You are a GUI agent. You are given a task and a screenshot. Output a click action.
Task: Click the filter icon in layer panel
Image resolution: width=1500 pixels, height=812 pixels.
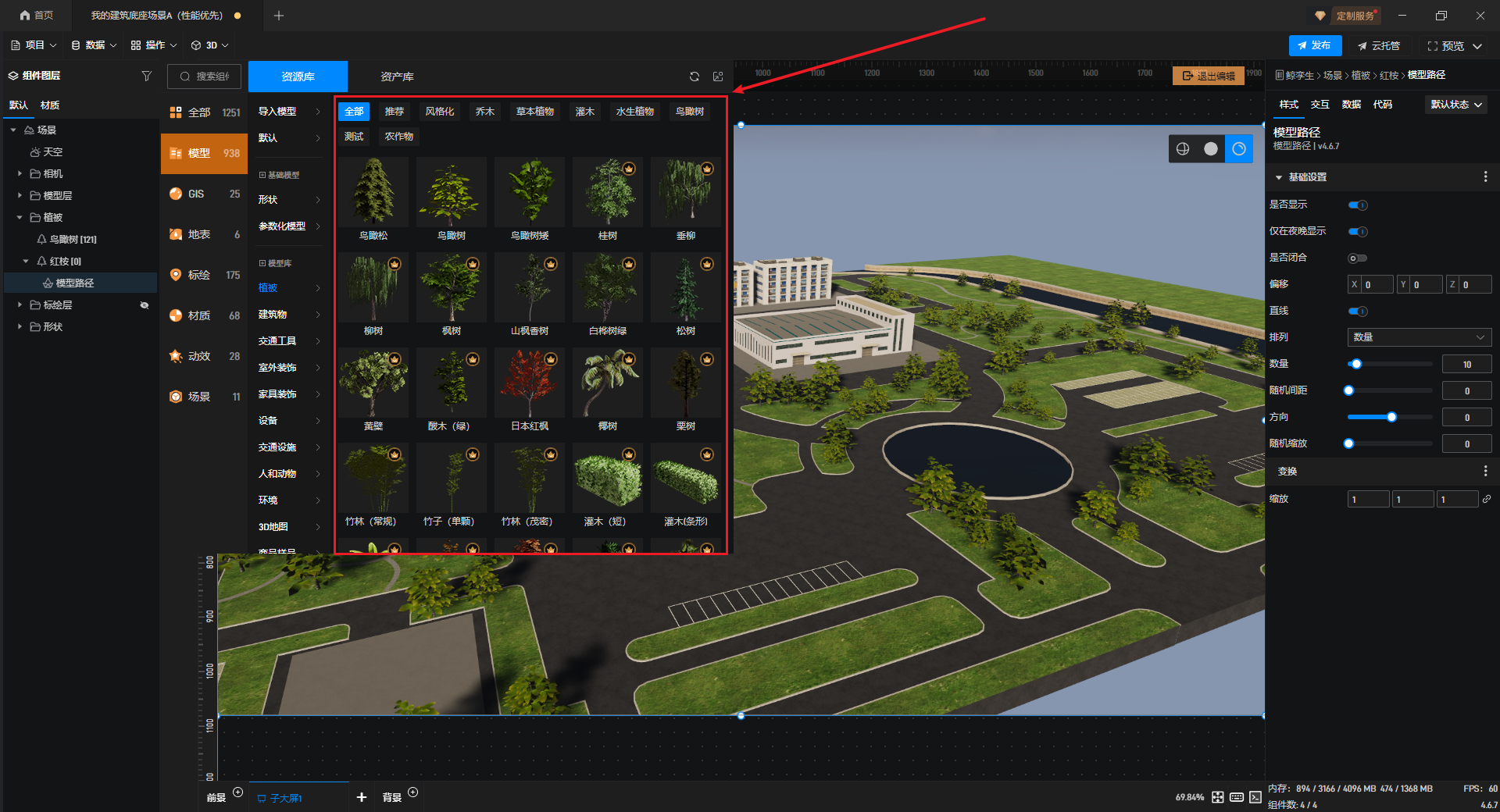[146, 76]
